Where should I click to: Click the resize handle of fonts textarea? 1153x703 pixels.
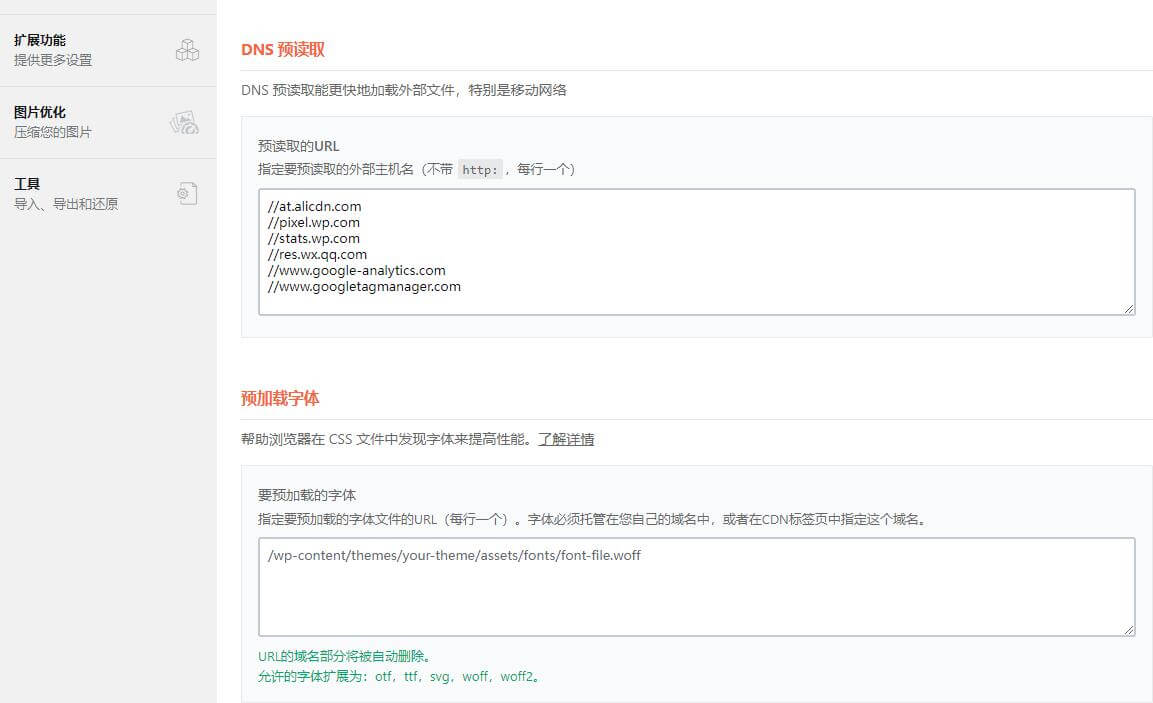1128,629
